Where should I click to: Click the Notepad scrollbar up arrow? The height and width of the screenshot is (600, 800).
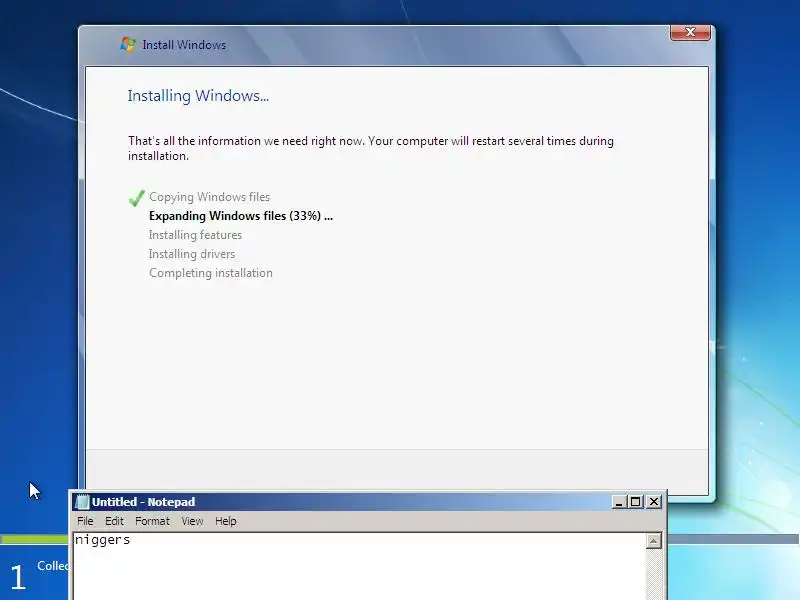pyautogui.click(x=654, y=541)
